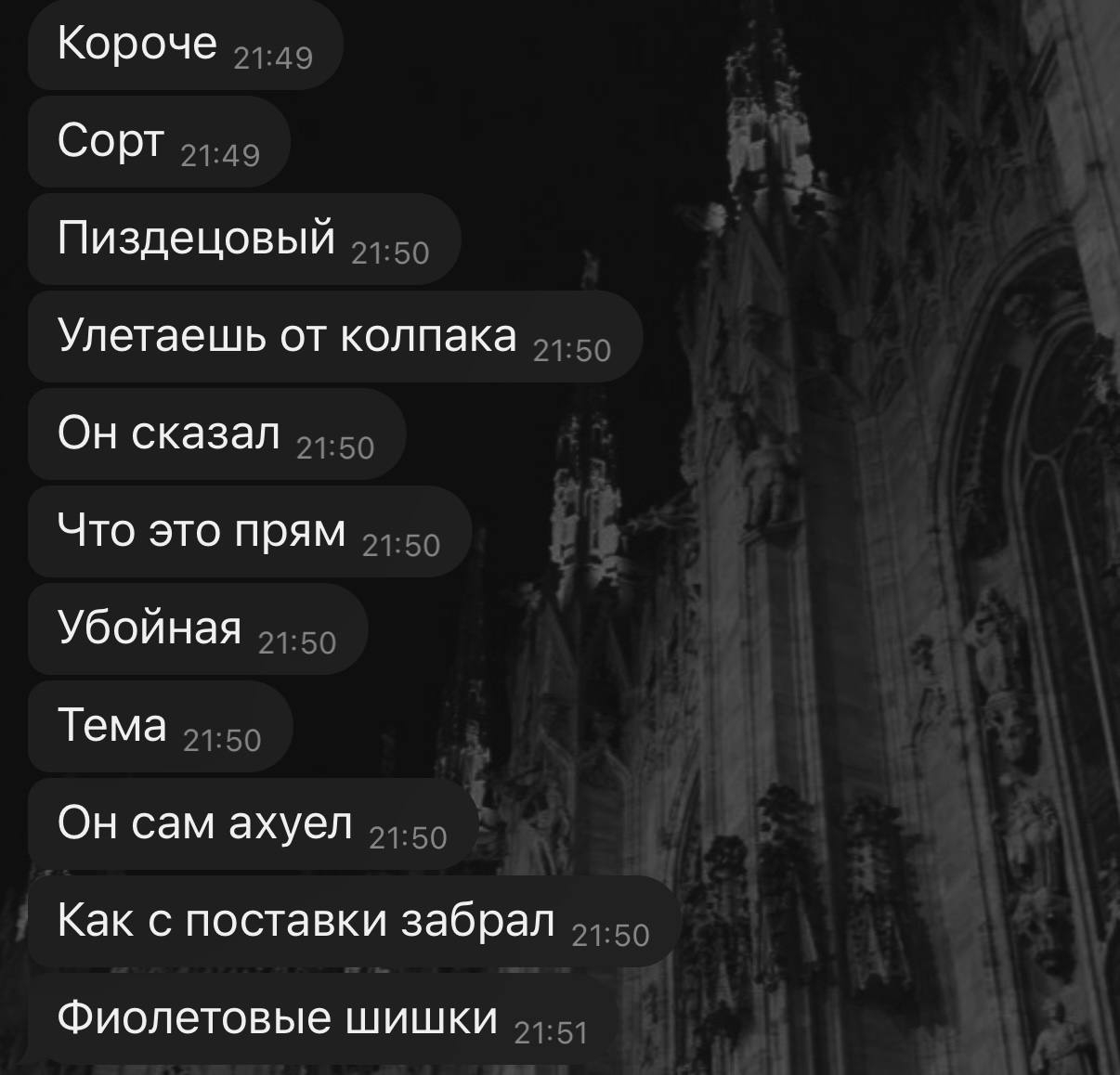1120x1075 pixels.
Task: Select the "Тема" message bubble
Action: [x=161, y=726]
